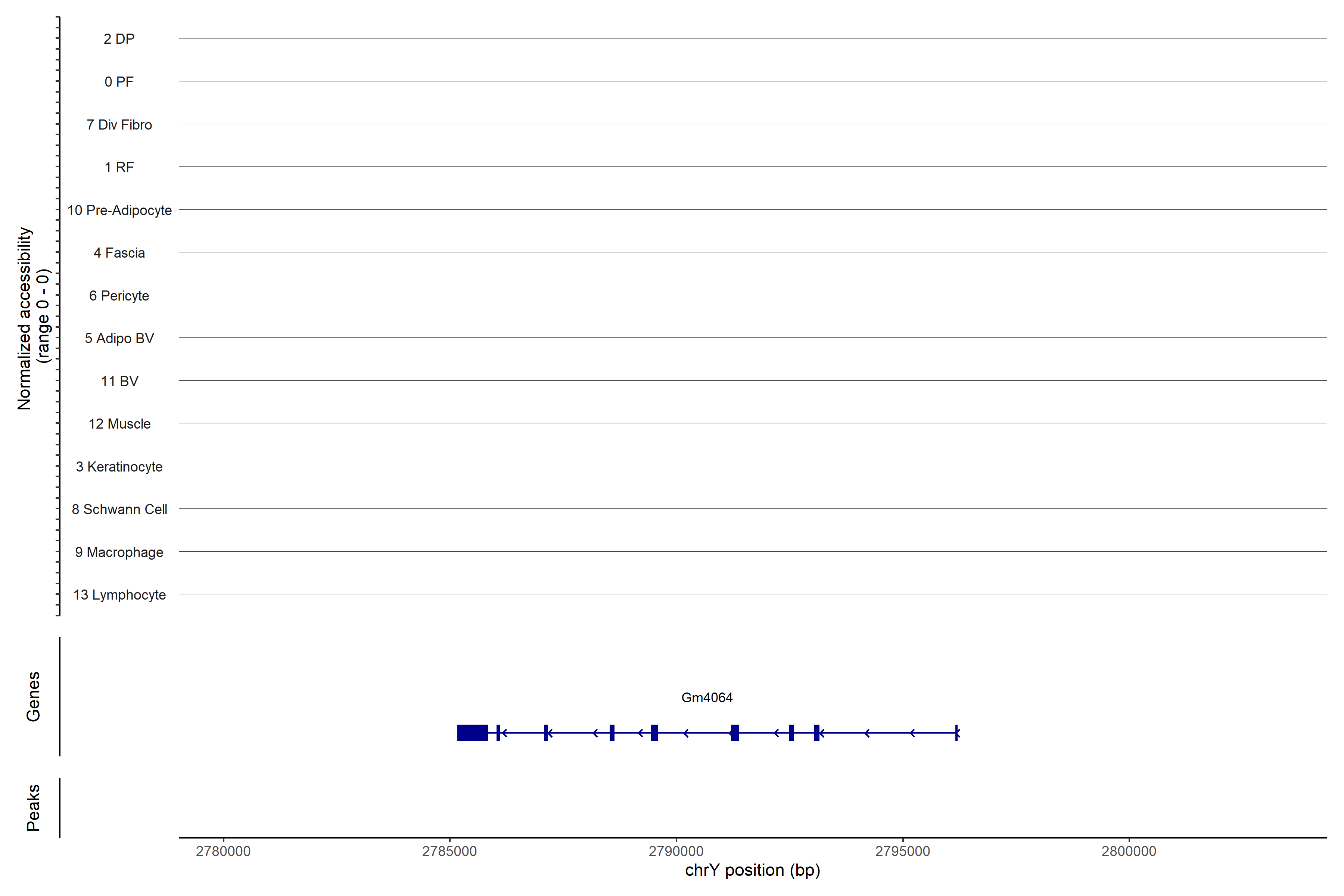This screenshot has height=896, width=1344.
Task: Select the 0 PF track label
Action: (119, 82)
